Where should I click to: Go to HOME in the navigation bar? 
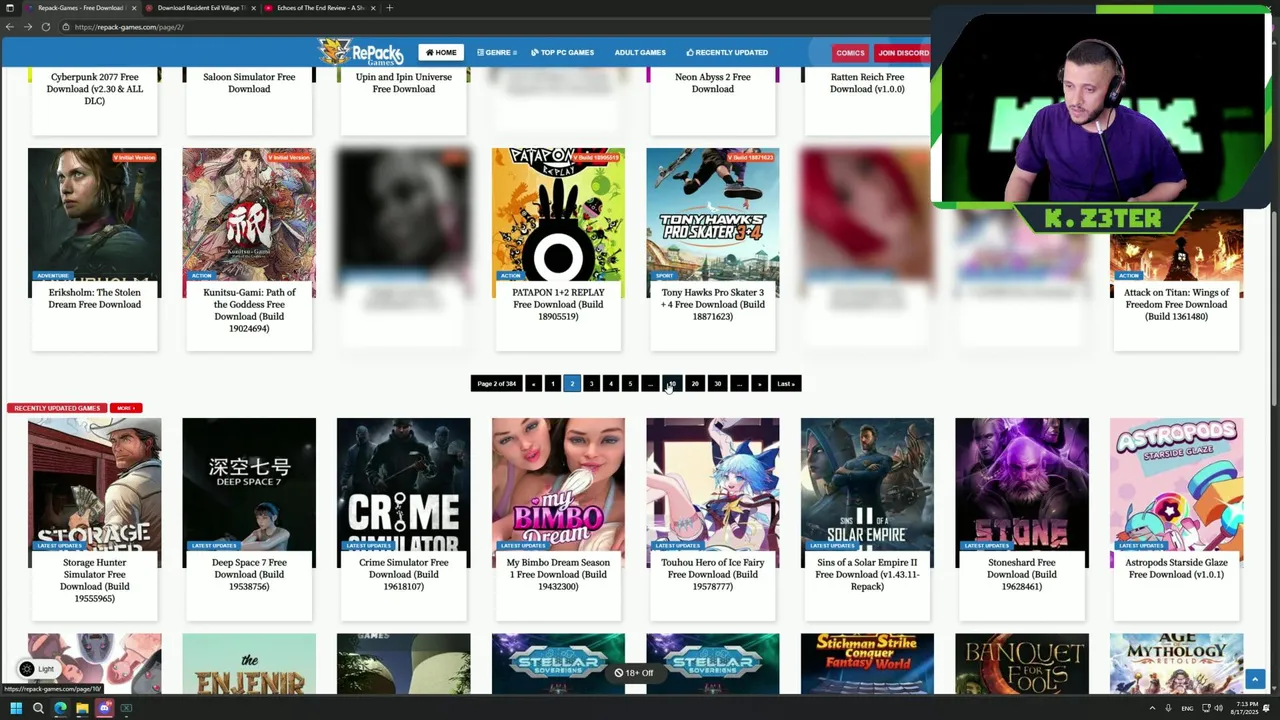pos(441,52)
